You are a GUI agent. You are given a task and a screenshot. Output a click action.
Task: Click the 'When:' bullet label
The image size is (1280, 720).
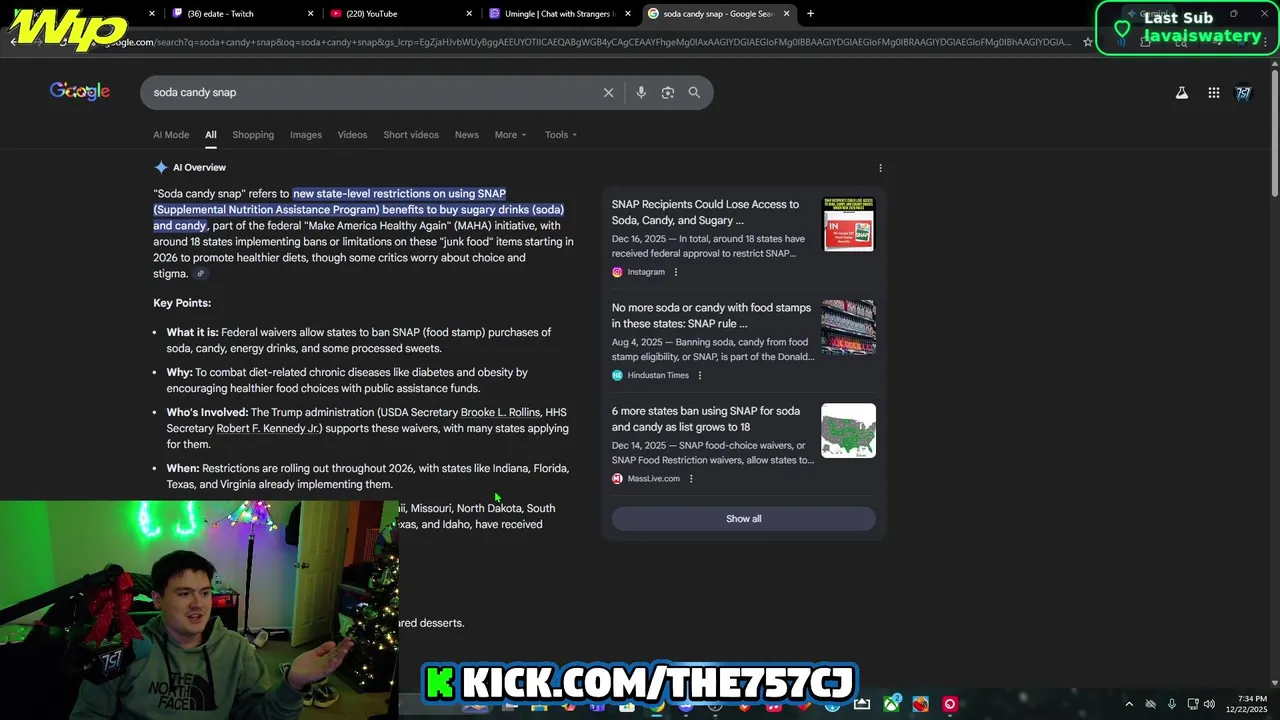coord(183,468)
